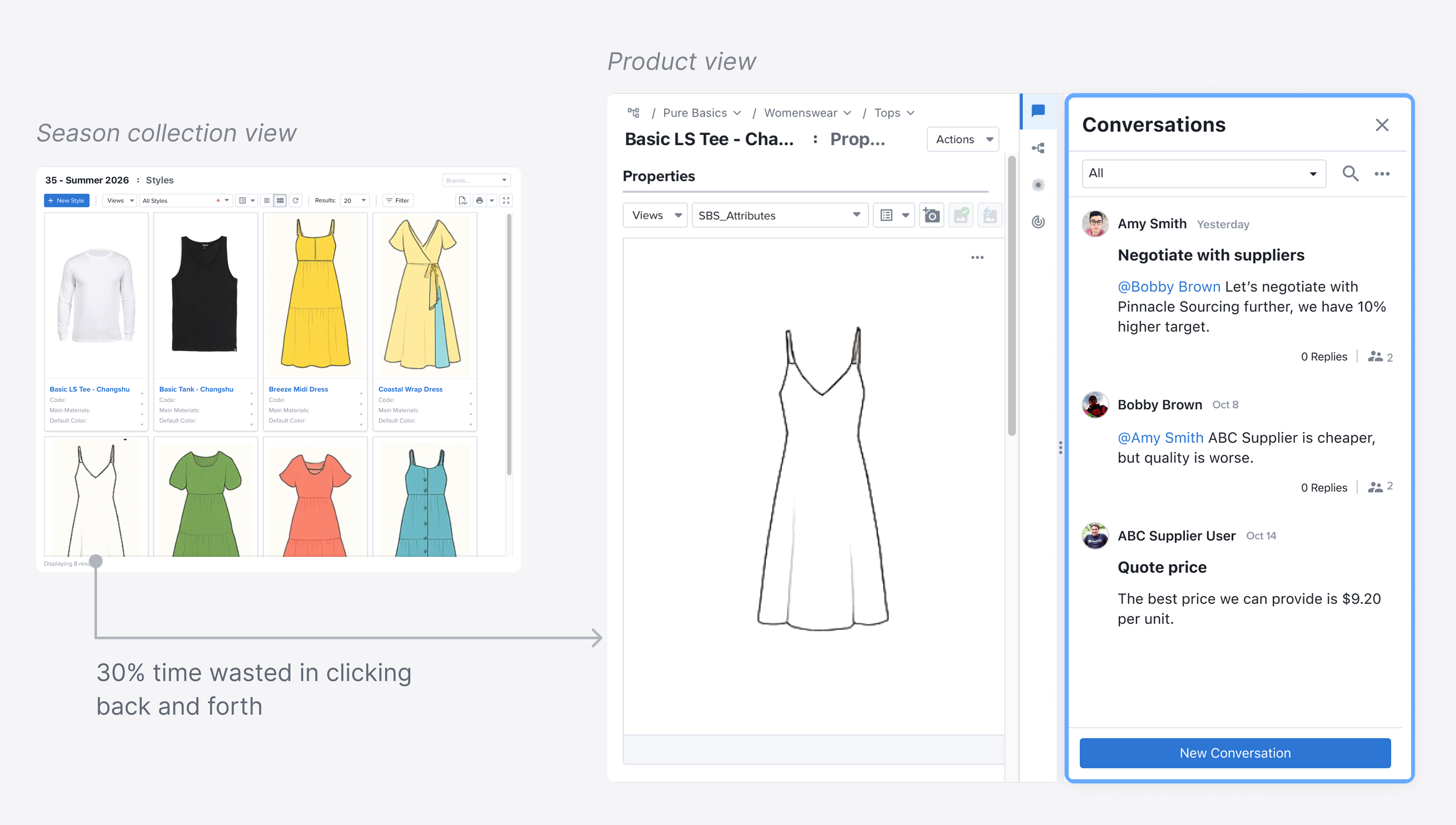Open the Brands dropdown
This screenshot has width=1456, height=825.
[476, 180]
